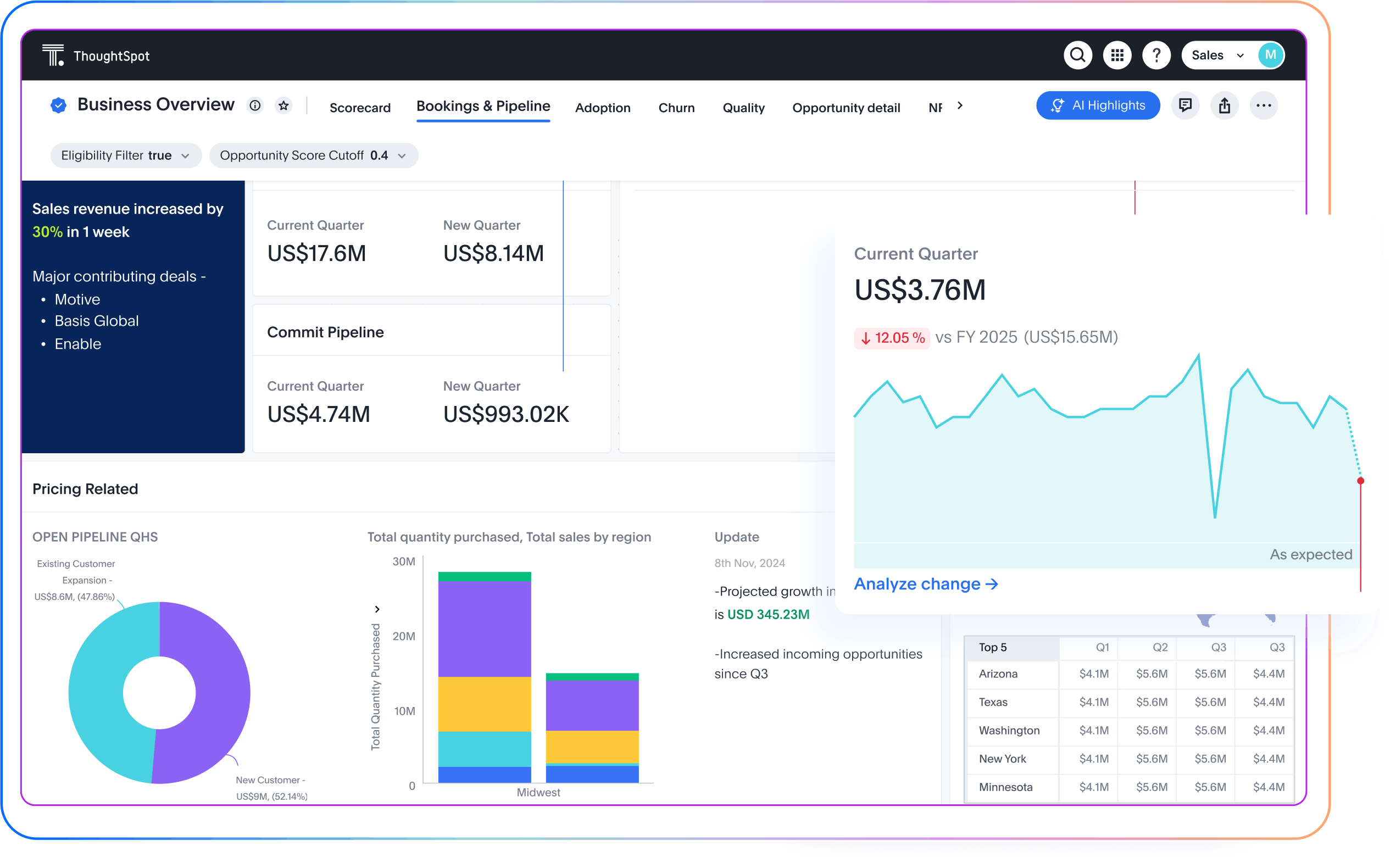Select the Arizona row in Top 5 table
Image resolution: width=1396 pixels, height=868 pixels.
click(998, 674)
